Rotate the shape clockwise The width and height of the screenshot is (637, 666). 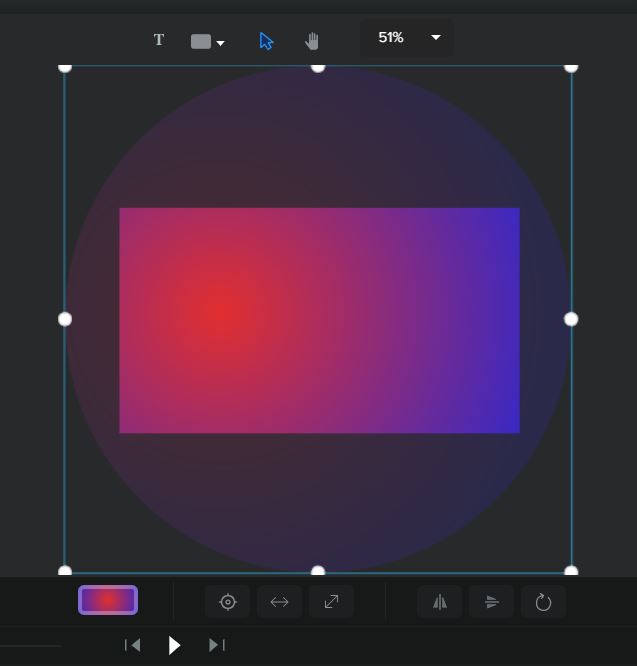(x=543, y=602)
